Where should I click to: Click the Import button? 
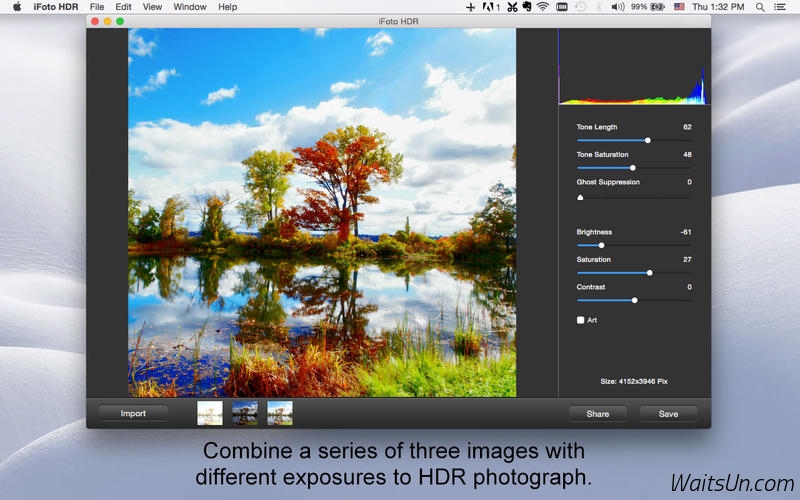click(x=133, y=413)
